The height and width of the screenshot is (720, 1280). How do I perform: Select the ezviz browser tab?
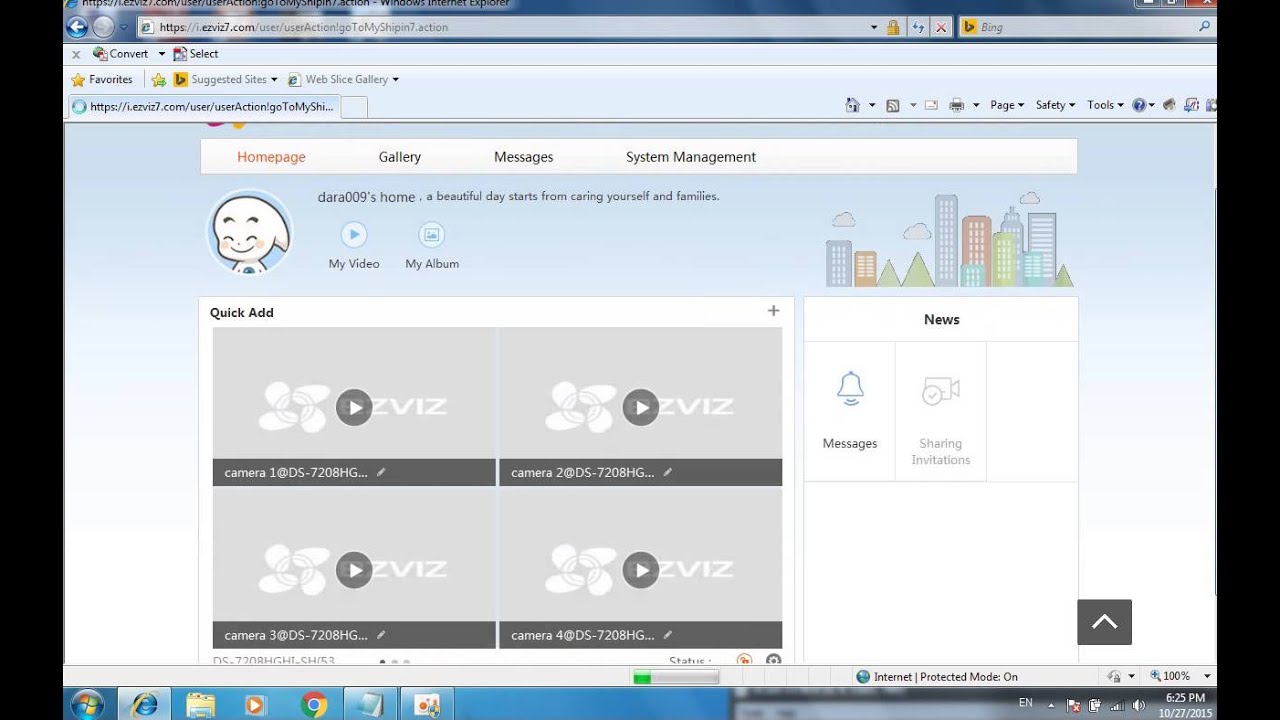click(x=204, y=106)
